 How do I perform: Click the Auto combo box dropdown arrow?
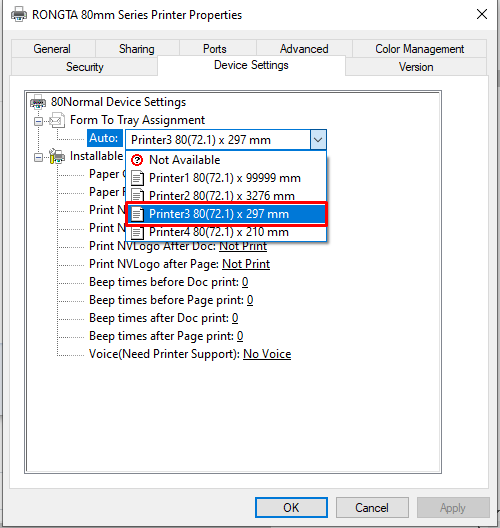point(318,140)
